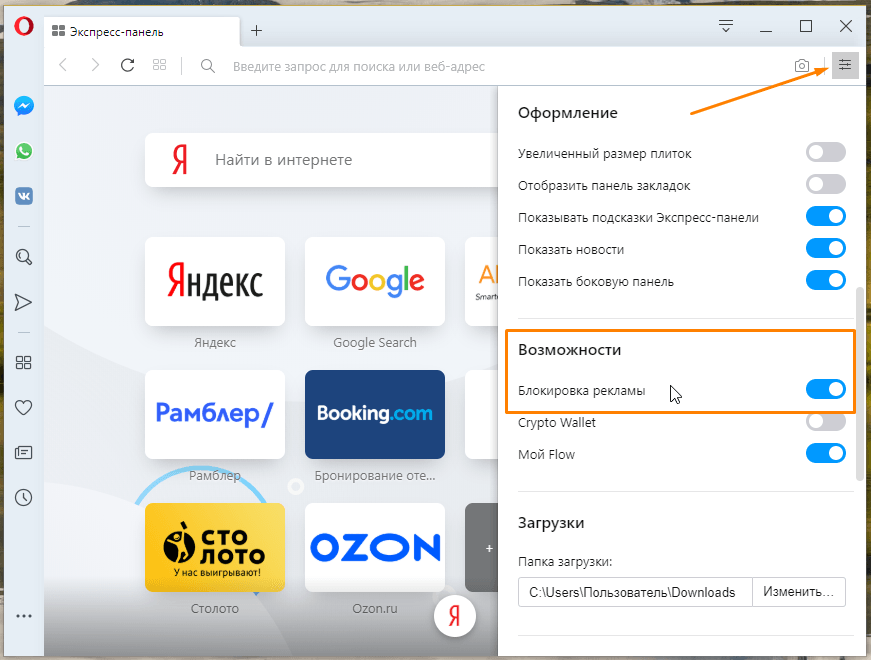The width and height of the screenshot is (871, 660).
Task: Open WhatsApp in sidebar
Action: click(x=24, y=151)
